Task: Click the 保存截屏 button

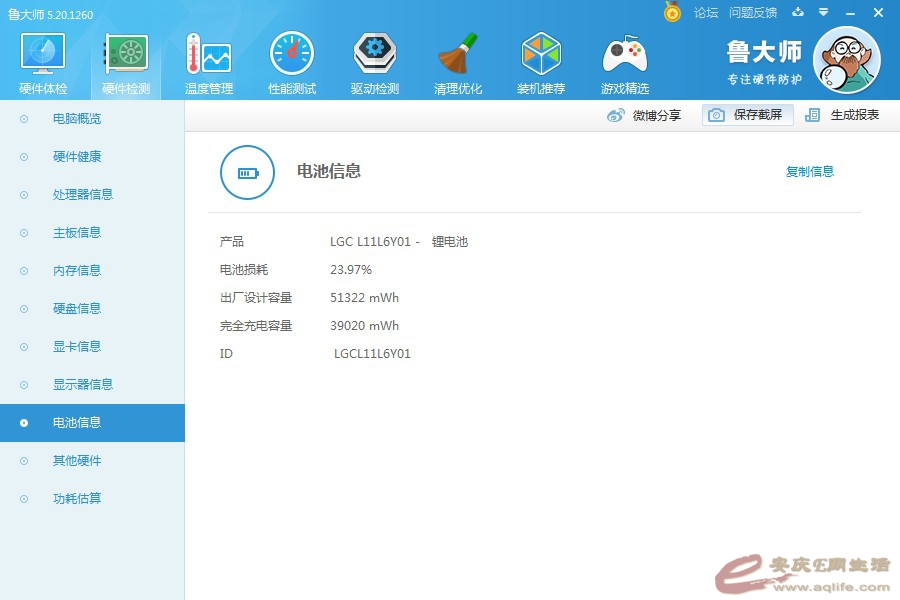Action: point(748,115)
